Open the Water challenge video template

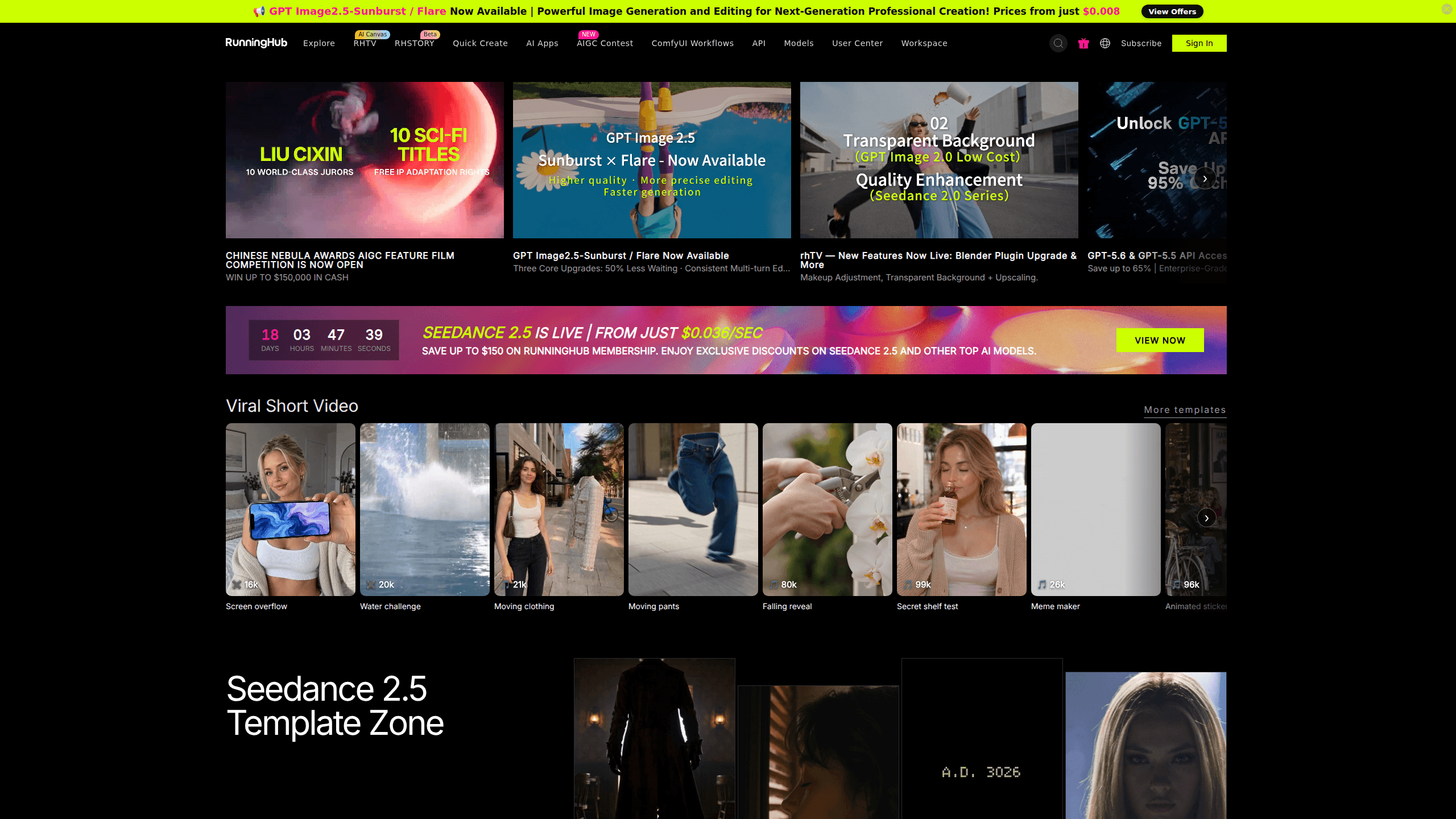(x=425, y=510)
